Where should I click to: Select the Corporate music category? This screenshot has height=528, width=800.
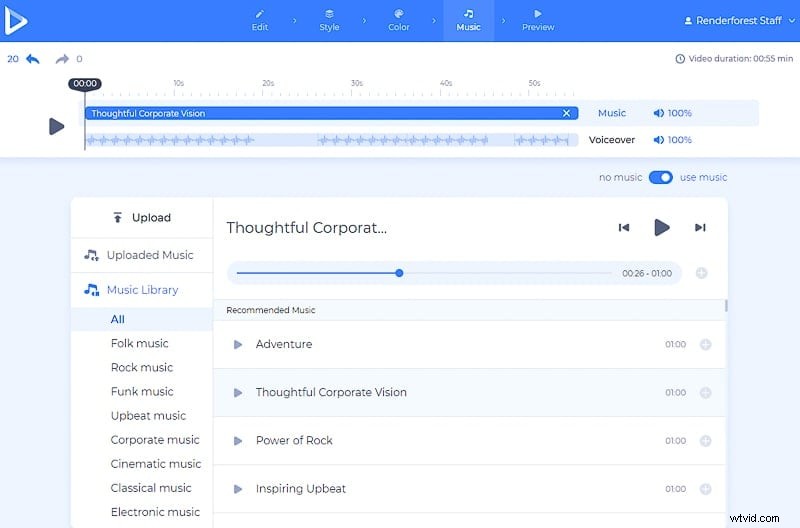155,440
